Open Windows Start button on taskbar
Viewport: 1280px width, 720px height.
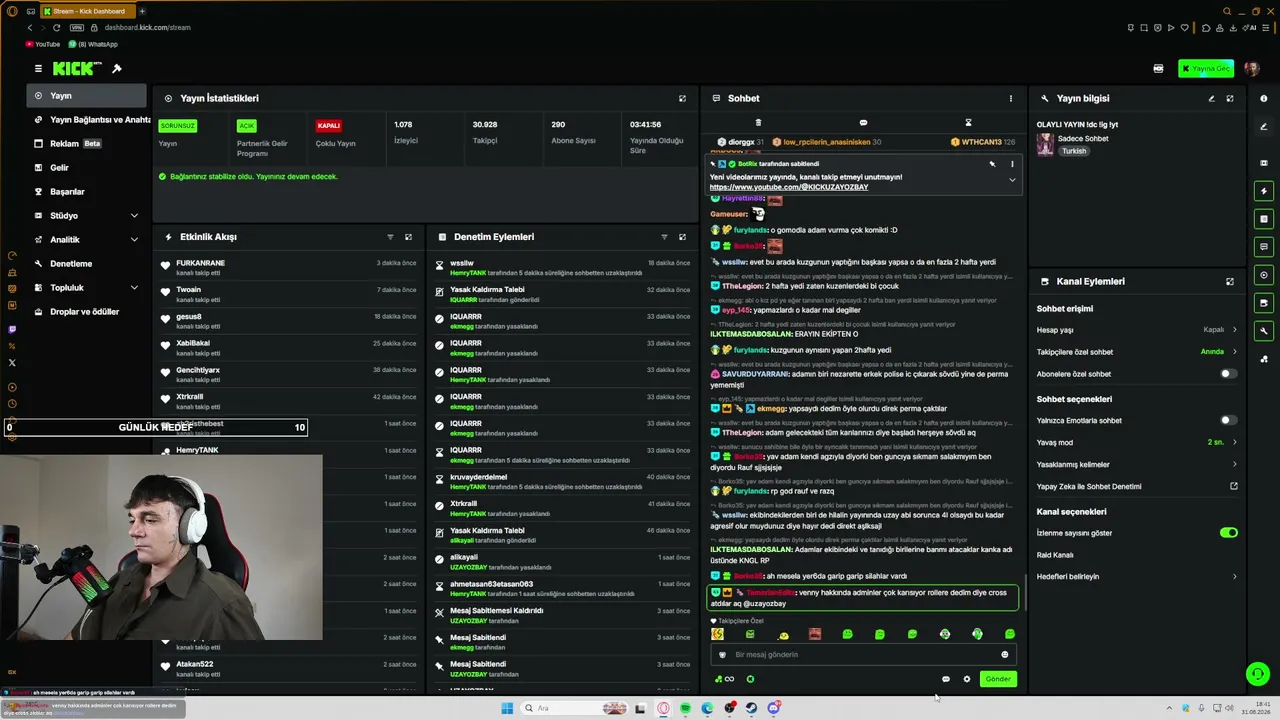[507, 708]
